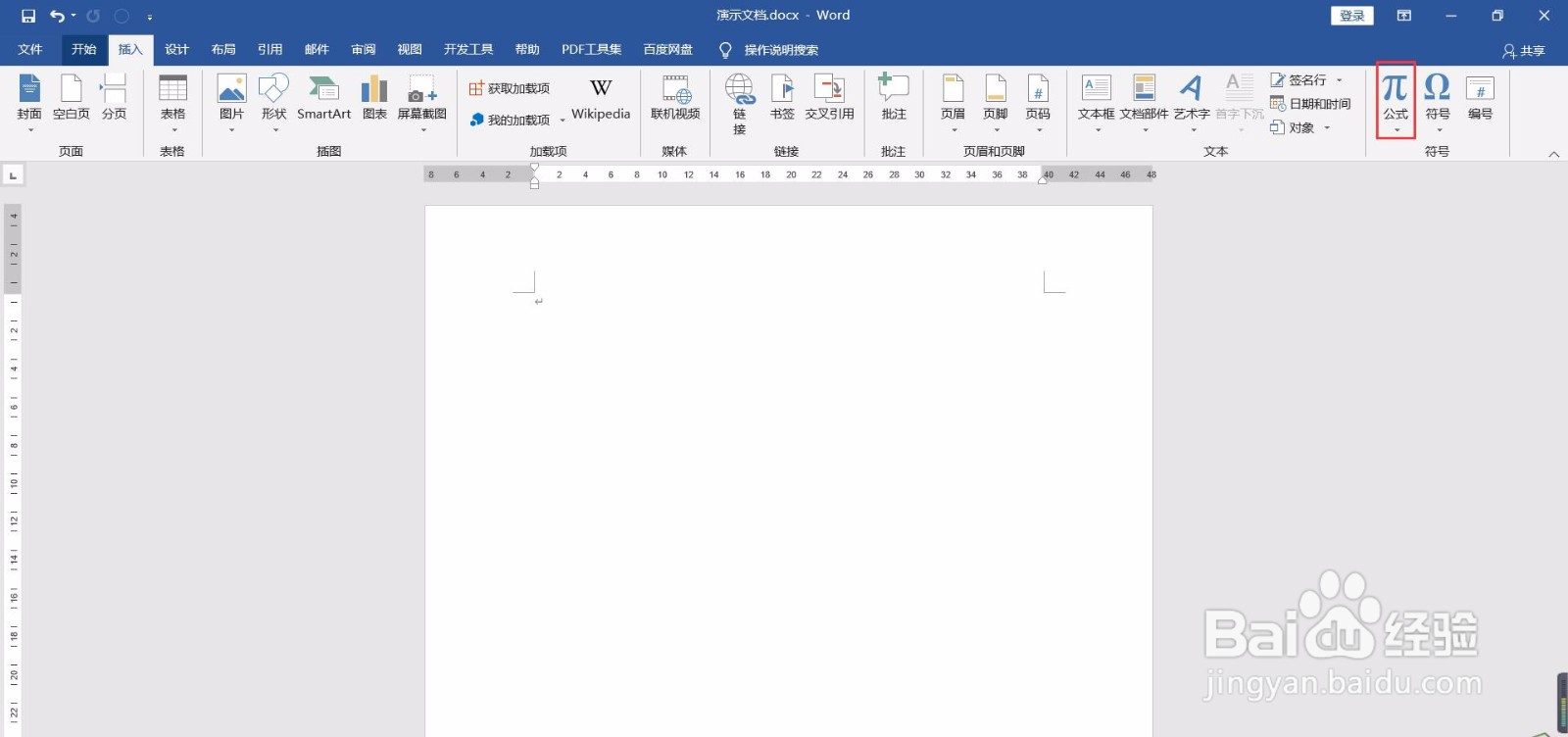Image resolution: width=1568 pixels, height=737 pixels.
Task: Open 我的加载项 add-ins
Action: [x=510, y=120]
